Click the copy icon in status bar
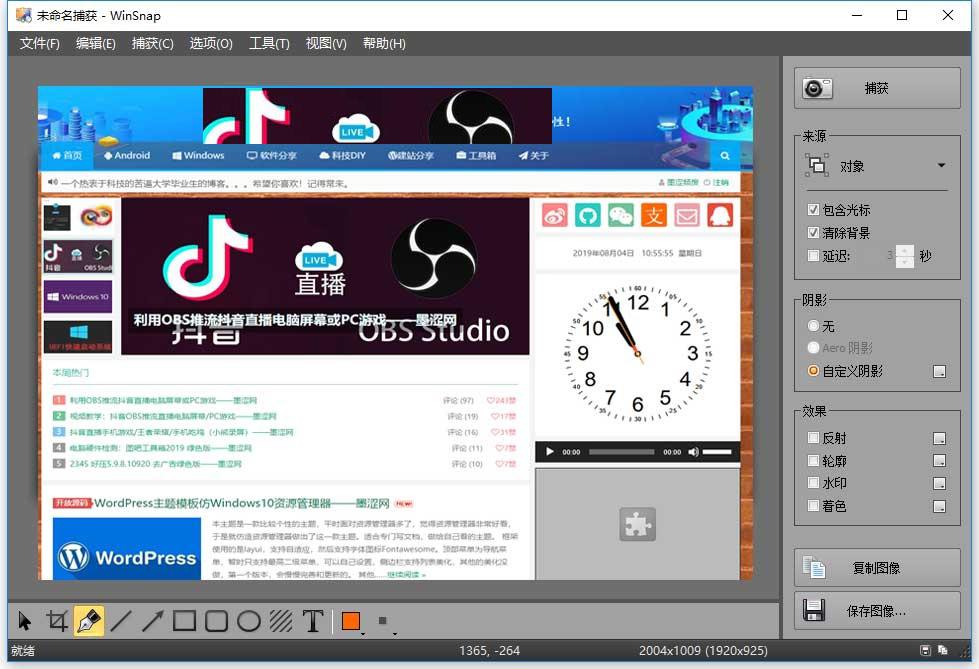 943,650
